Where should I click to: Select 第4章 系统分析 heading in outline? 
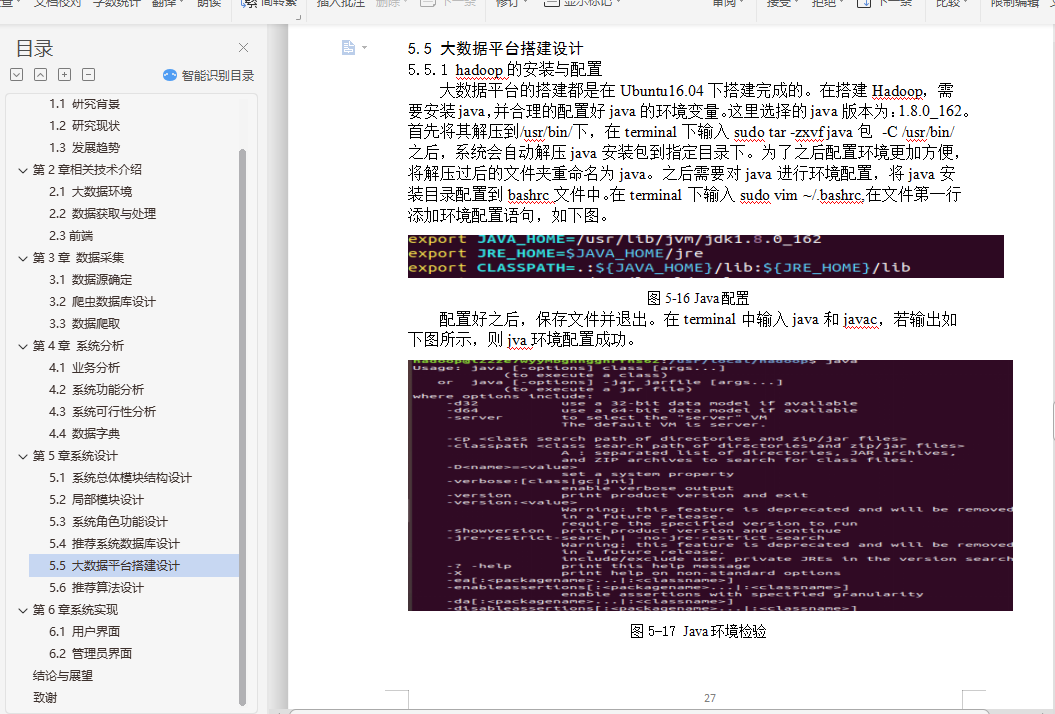[x=78, y=347]
